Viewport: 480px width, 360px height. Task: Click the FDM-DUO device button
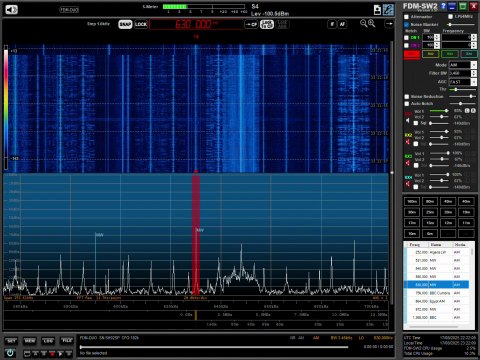[69, 10]
